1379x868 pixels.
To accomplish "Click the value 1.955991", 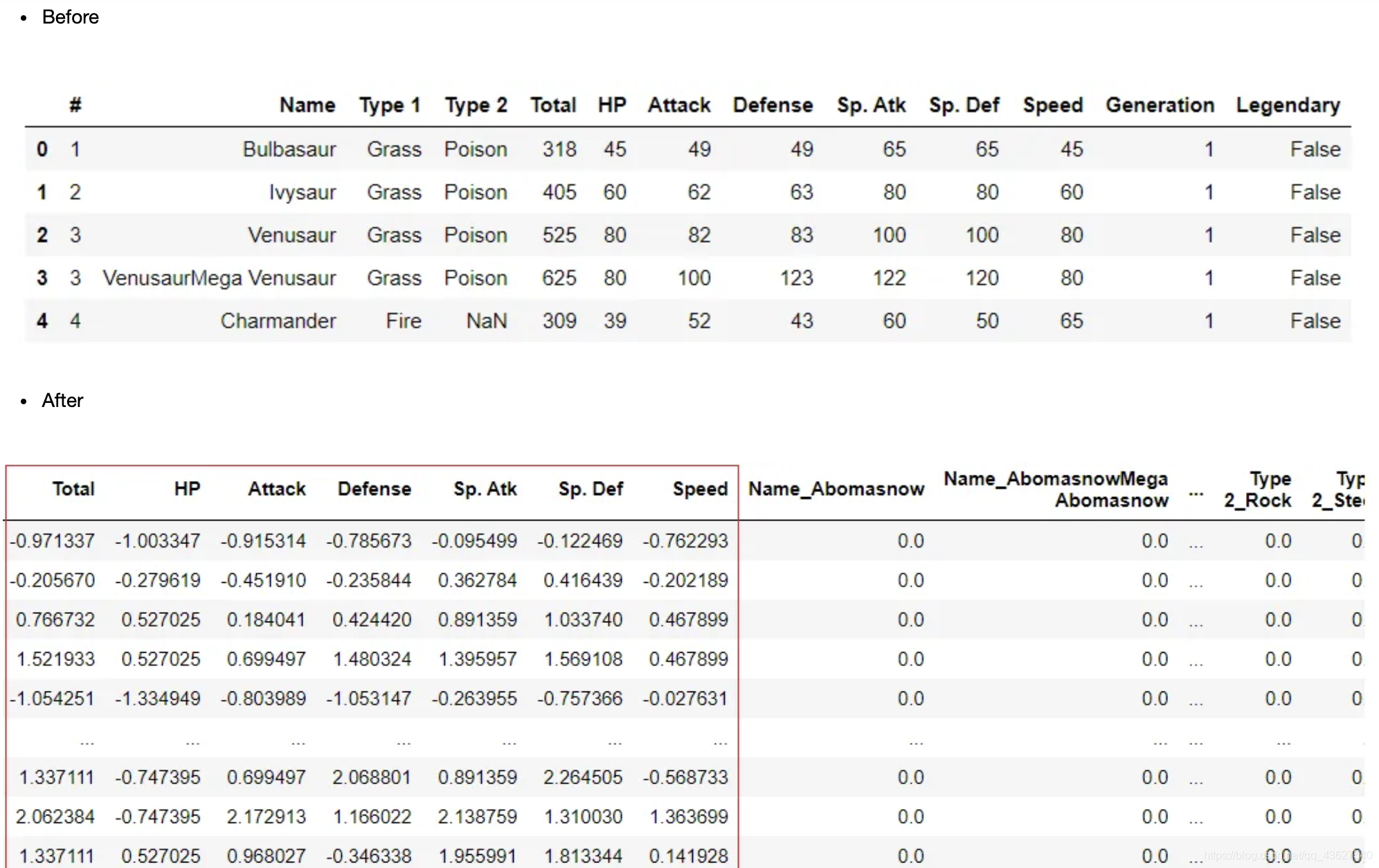I will pos(478,856).
